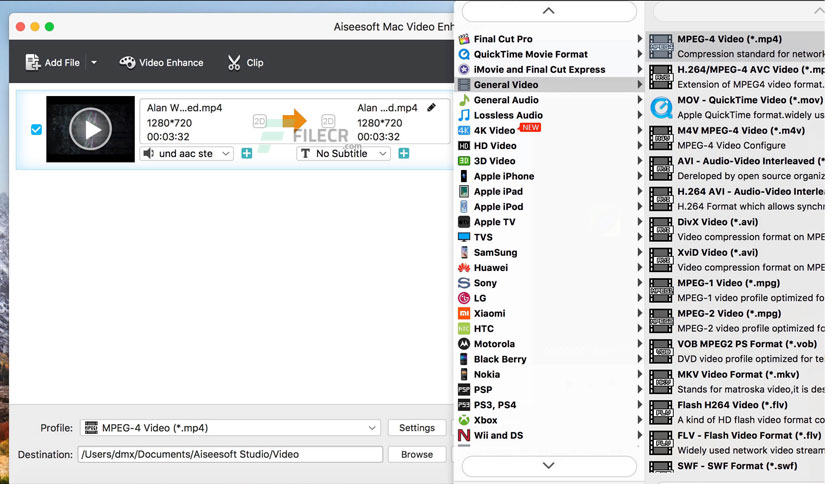Viewport: 836px width, 484px height.
Task: Toggle the checkbox for the Alan W video
Action: pyautogui.click(x=36, y=130)
